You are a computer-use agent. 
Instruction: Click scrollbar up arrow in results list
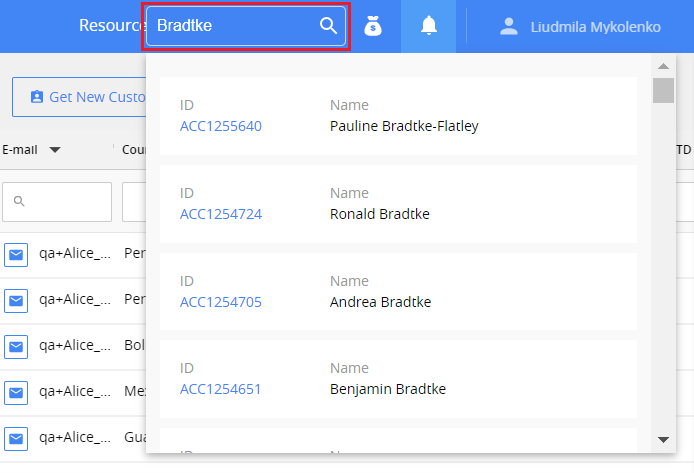(x=663, y=66)
